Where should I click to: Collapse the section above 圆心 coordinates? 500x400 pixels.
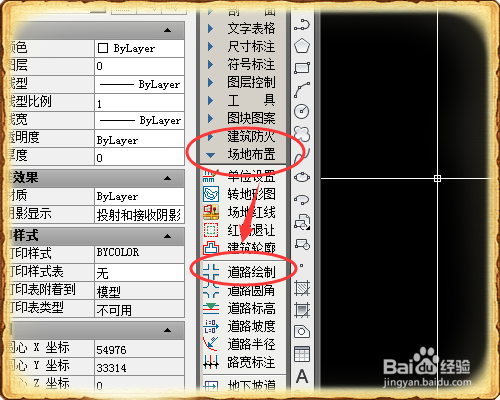[168, 330]
